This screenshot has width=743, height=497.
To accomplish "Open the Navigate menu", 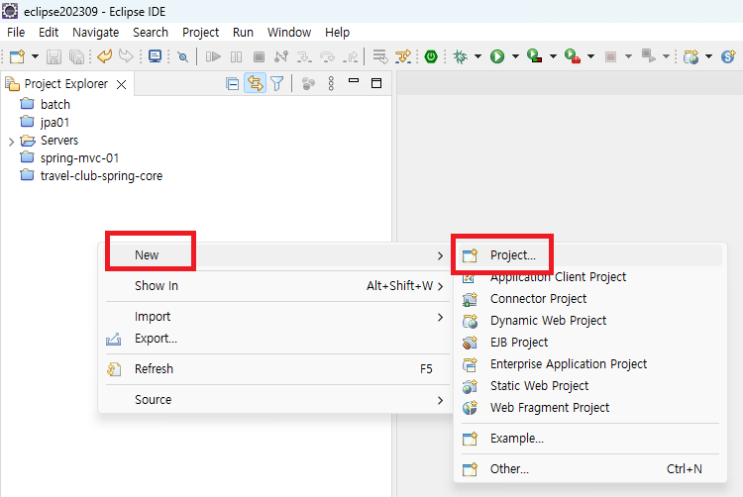I will [x=95, y=32].
